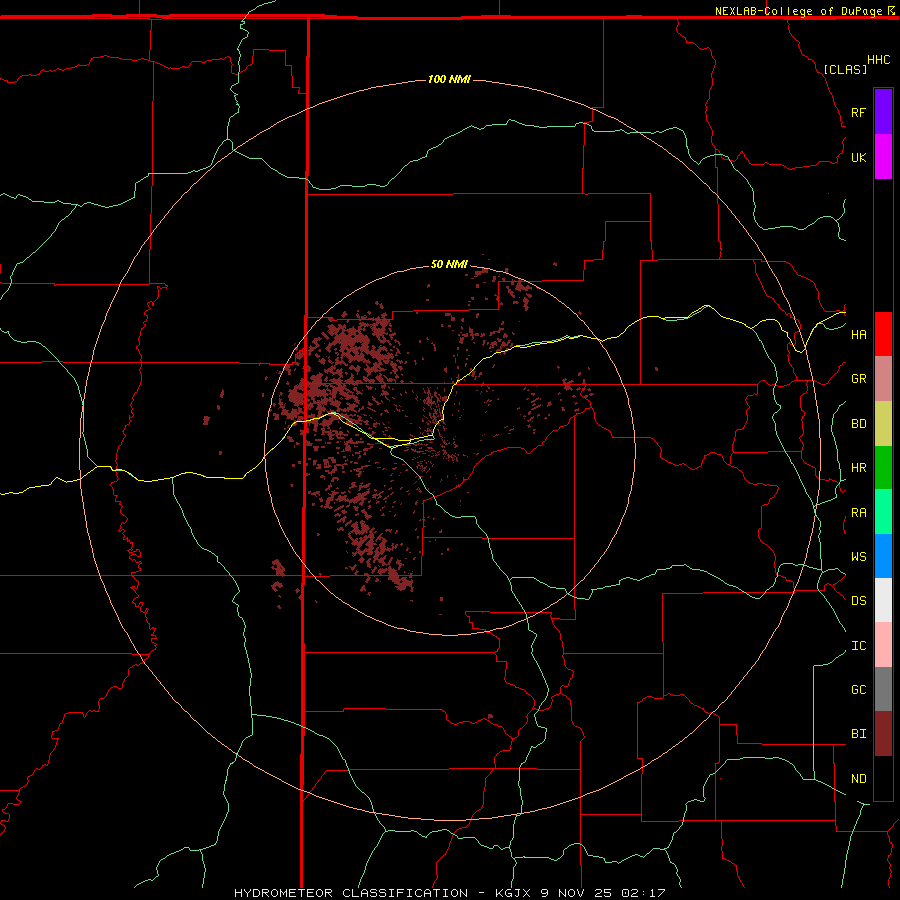900x900 pixels.
Task: Click the WS blue legend swatch
Action: point(883,556)
